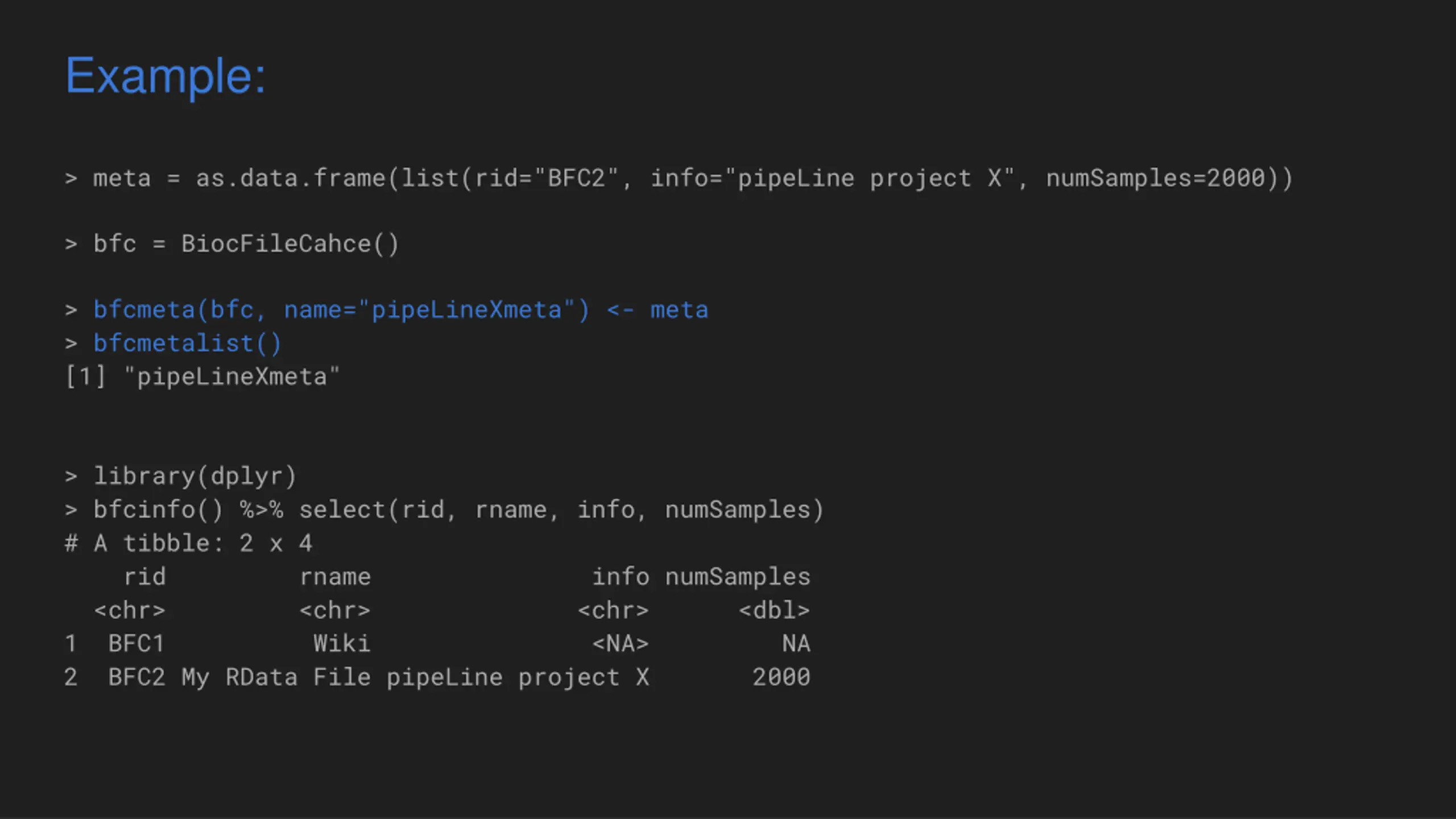Click the "Wiki" rname value
The width and height of the screenshot is (1456, 819).
pyautogui.click(x=342, y=644)
